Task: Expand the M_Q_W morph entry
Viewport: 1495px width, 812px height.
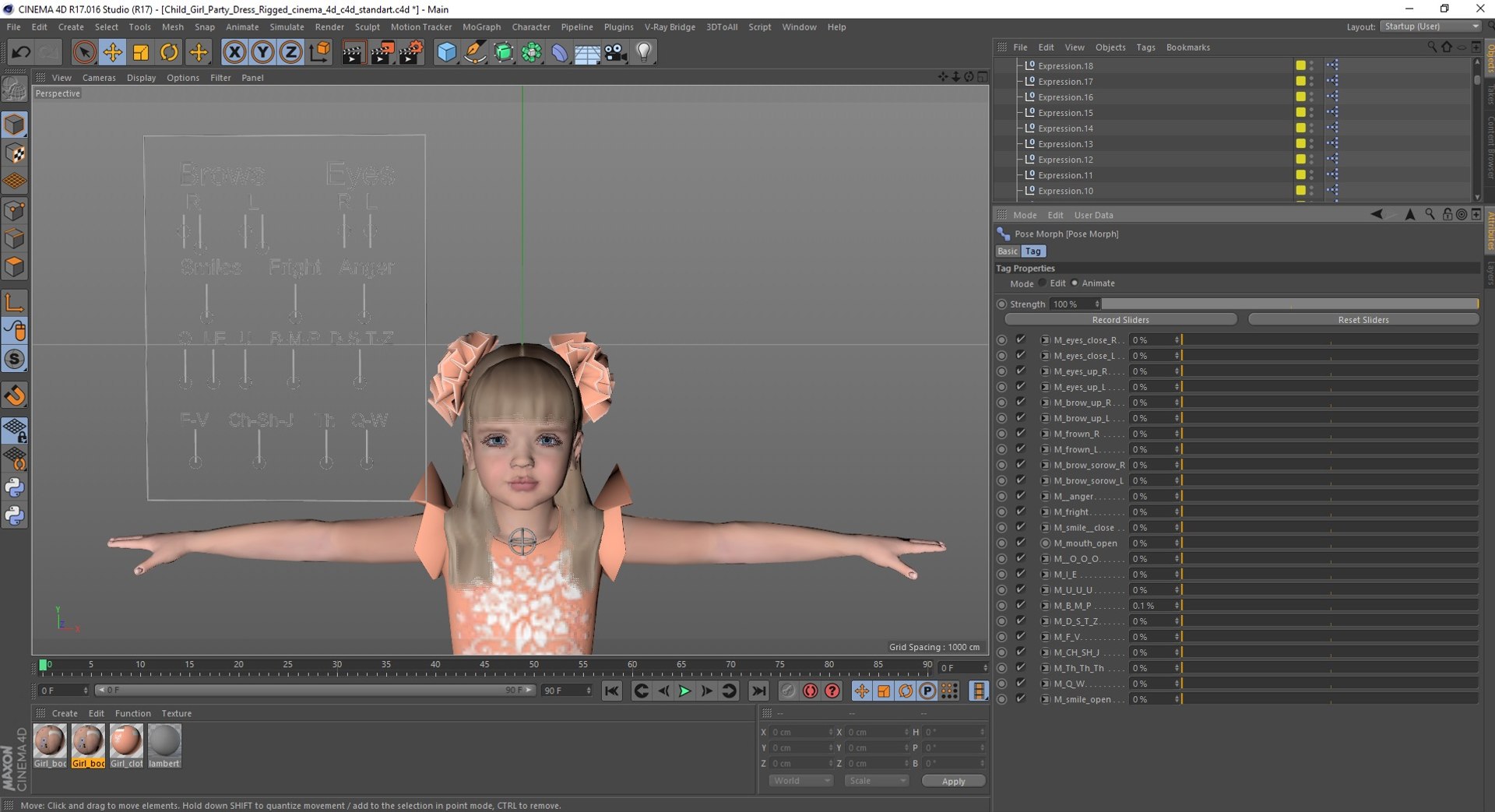Action: 1046,684
